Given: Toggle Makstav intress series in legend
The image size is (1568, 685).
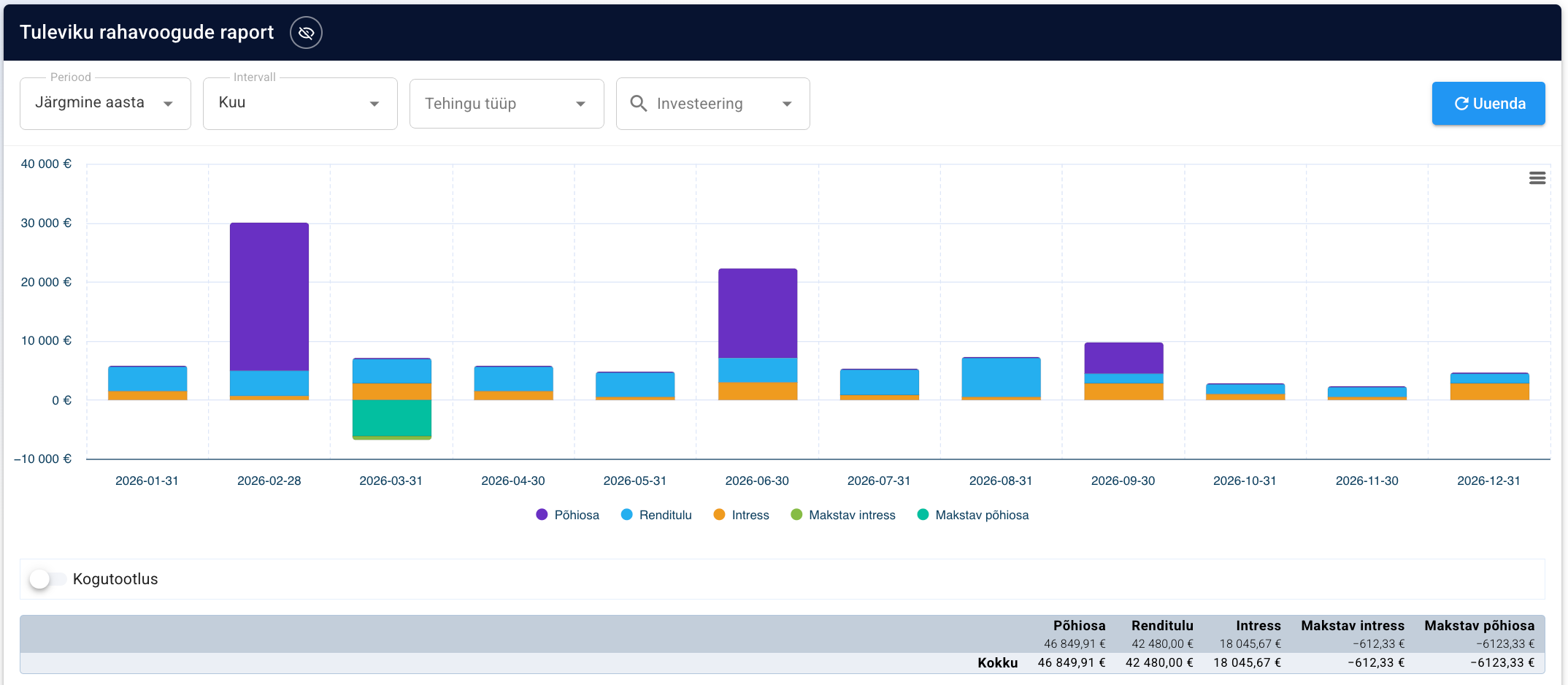Looking at the screenshot, I should tap(843, 515).
